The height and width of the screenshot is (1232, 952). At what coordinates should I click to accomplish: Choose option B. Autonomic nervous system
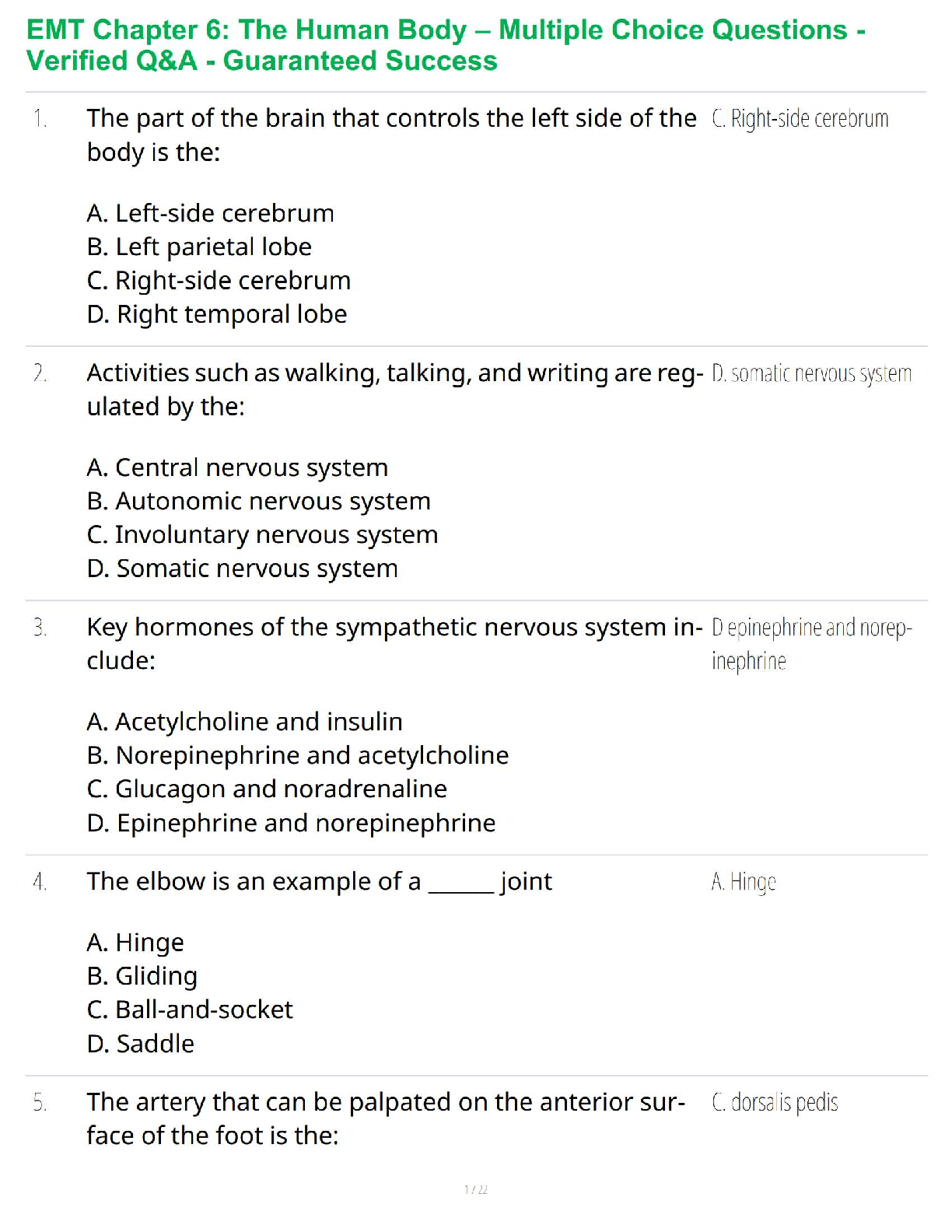tap(258, 501)
